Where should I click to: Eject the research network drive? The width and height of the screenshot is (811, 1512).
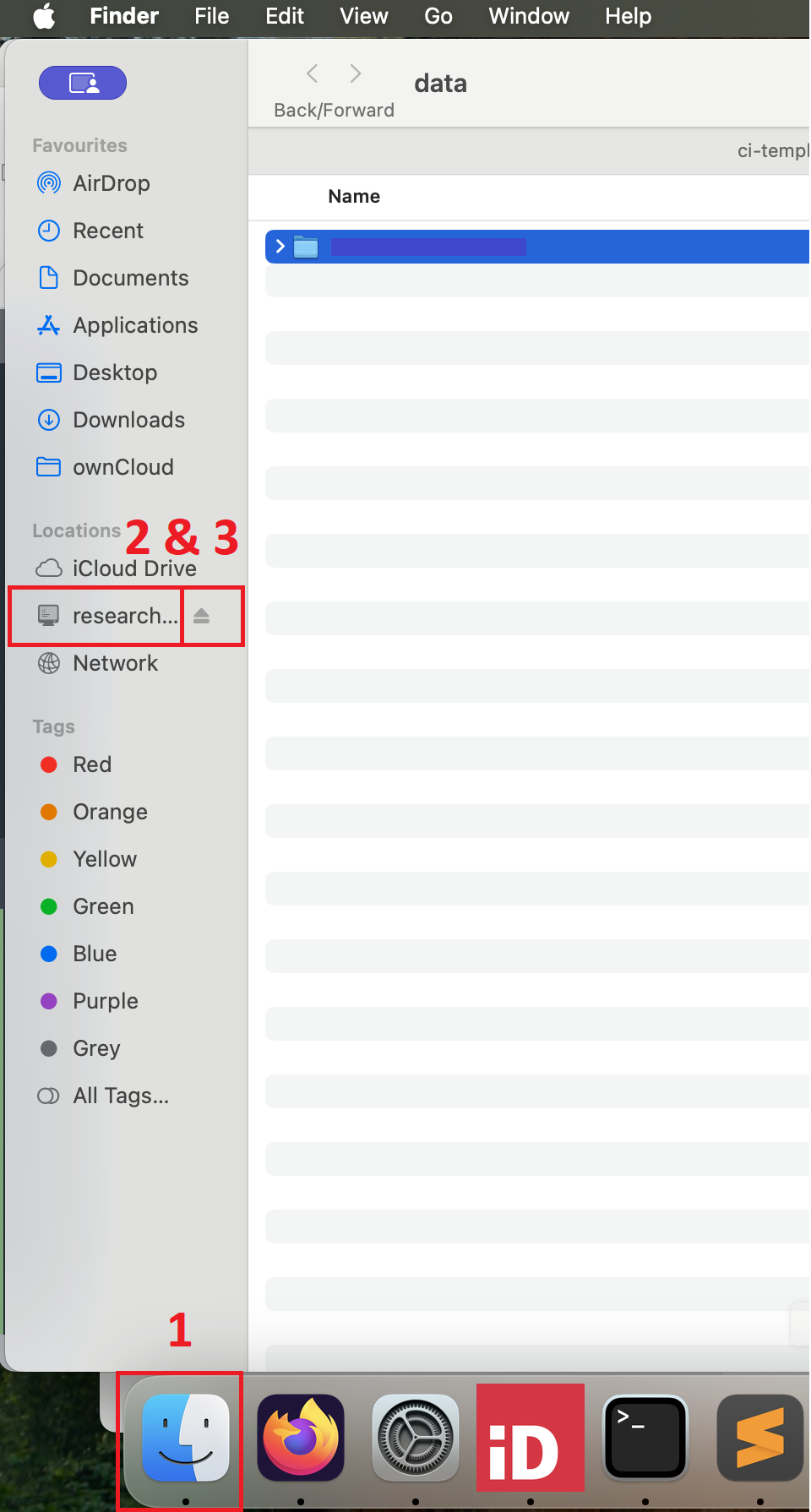tap(201, 616)
